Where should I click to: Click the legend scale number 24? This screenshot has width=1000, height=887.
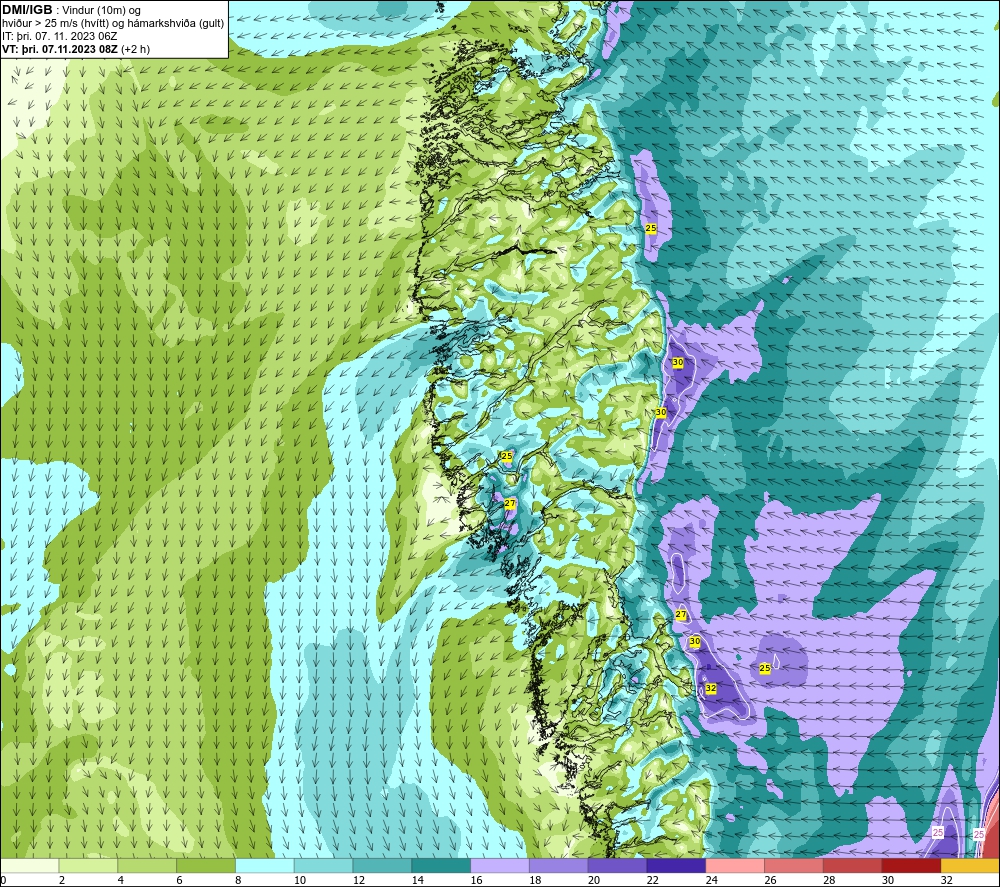click(x=711, y=880)
